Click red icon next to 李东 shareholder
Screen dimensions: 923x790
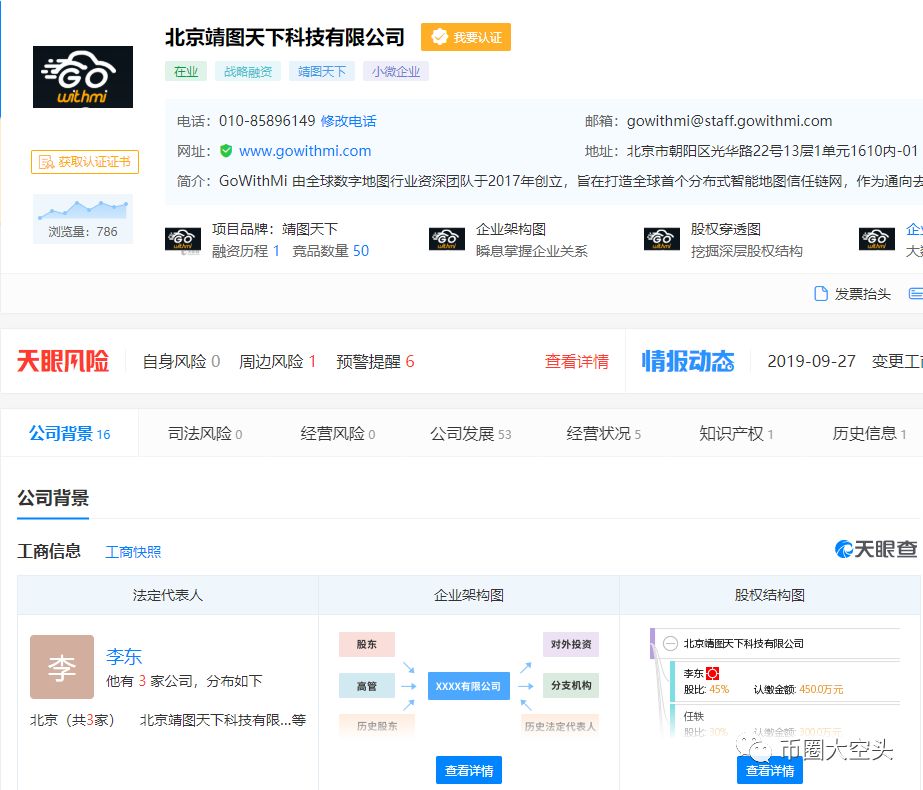(x=712, y=673)
